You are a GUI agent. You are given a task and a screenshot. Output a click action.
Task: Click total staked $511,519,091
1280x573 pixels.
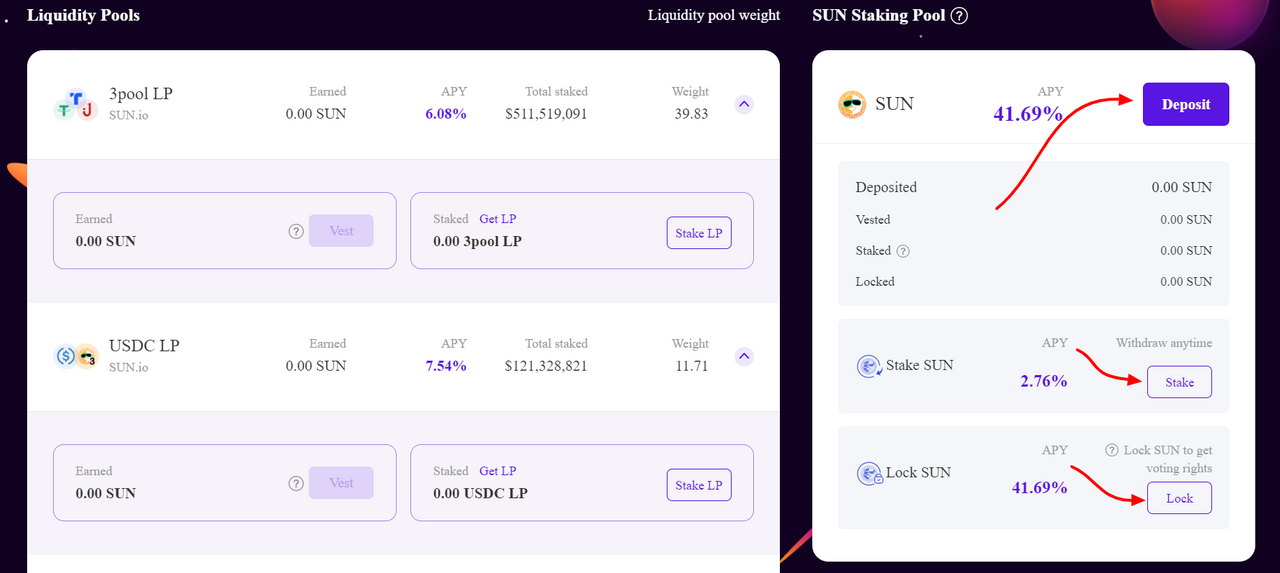547,114
